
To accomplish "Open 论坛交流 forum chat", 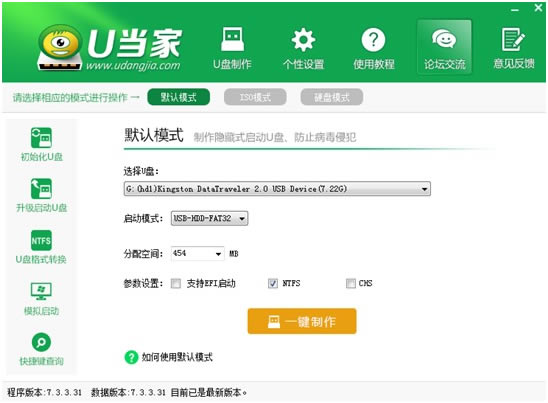I will click(x=444, y=47).
